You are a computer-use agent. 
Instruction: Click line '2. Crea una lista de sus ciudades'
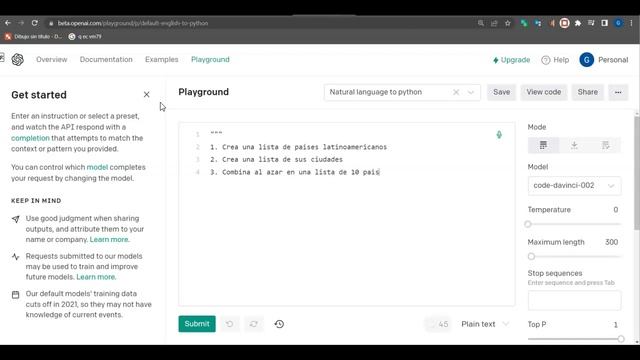[276, 160]
